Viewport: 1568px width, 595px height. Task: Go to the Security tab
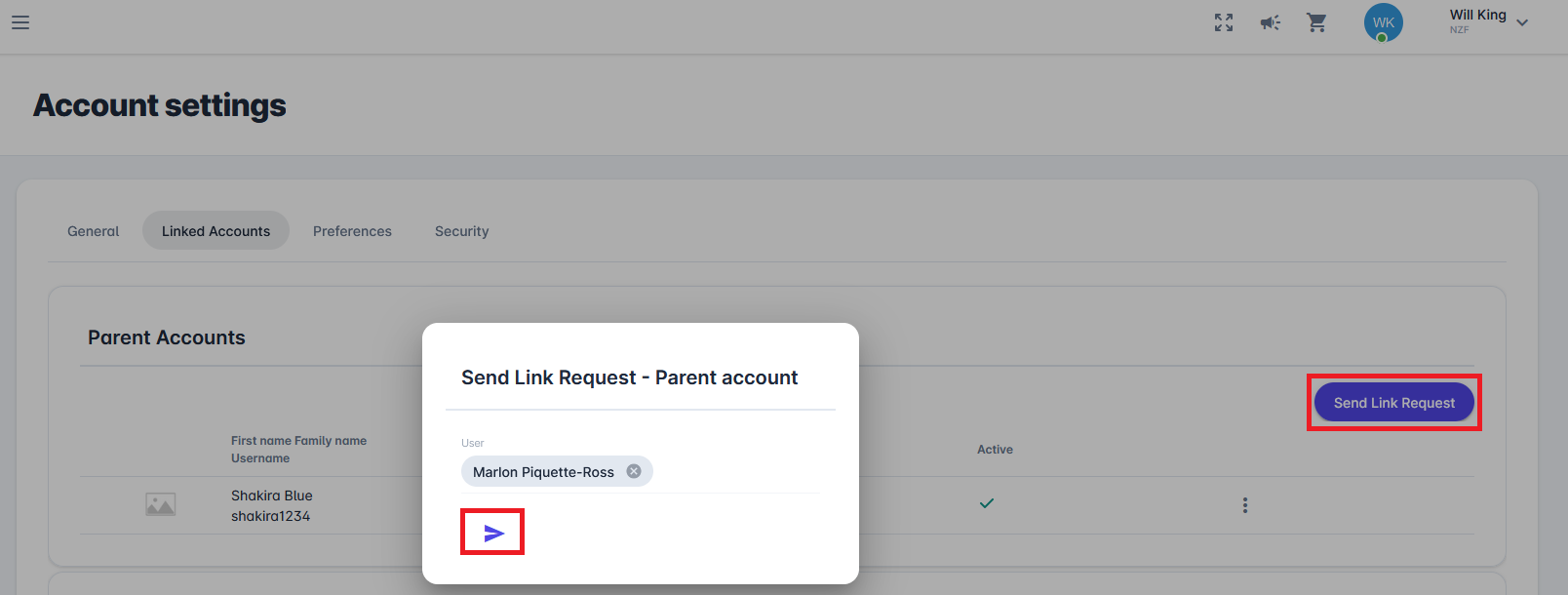(461, 231)
